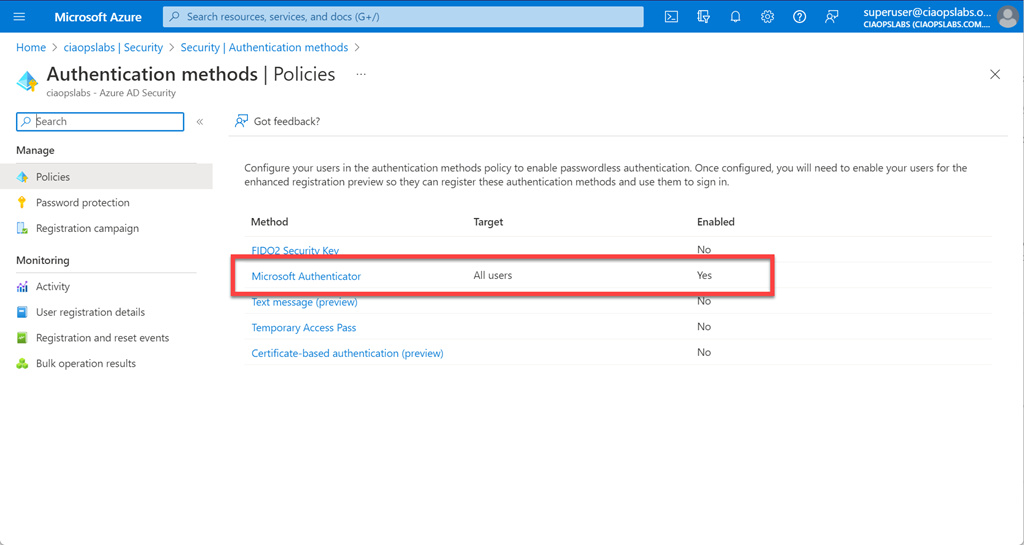This screenshot has width=1024, height=545.
Task: Close the Authentication methods blade
Action: [x=994, y=75]
